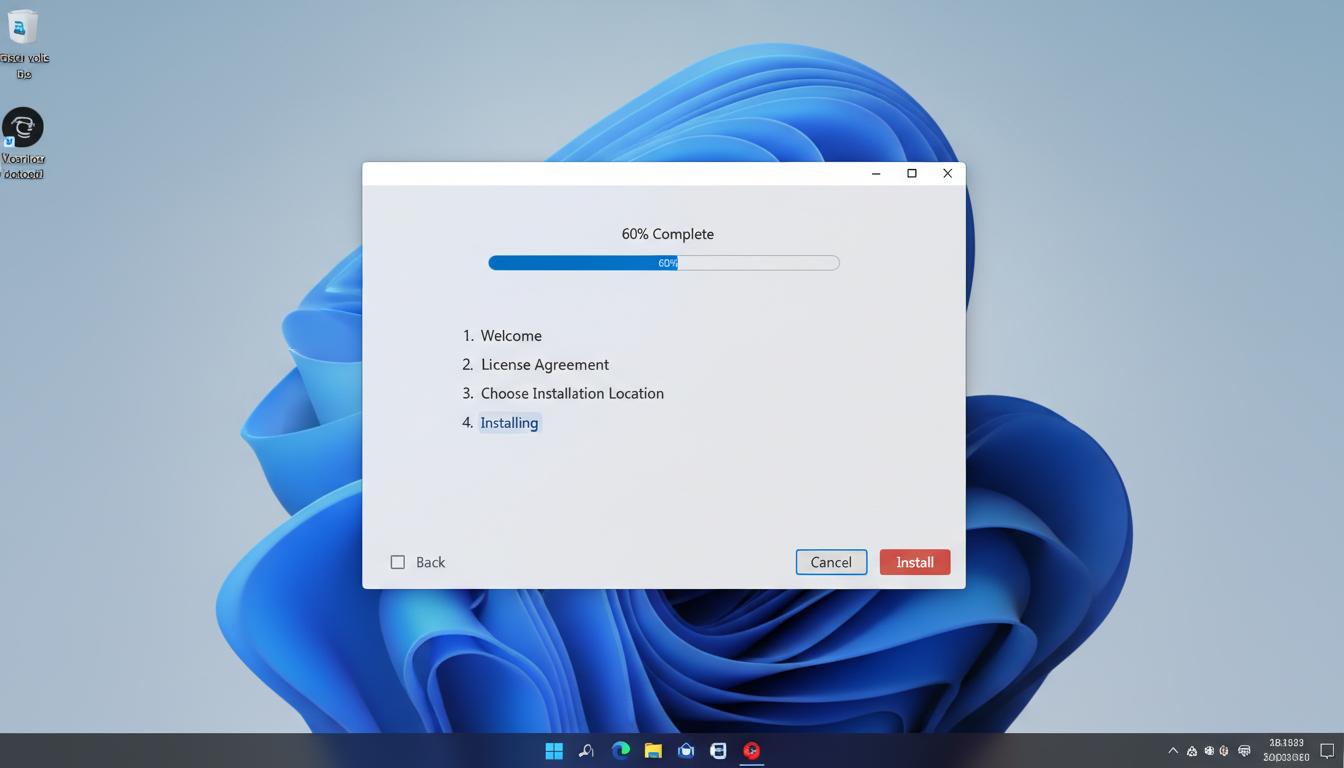Open File Explorer from the taskbar
Screen dimensions: 1344x768
tap(653, 751)
